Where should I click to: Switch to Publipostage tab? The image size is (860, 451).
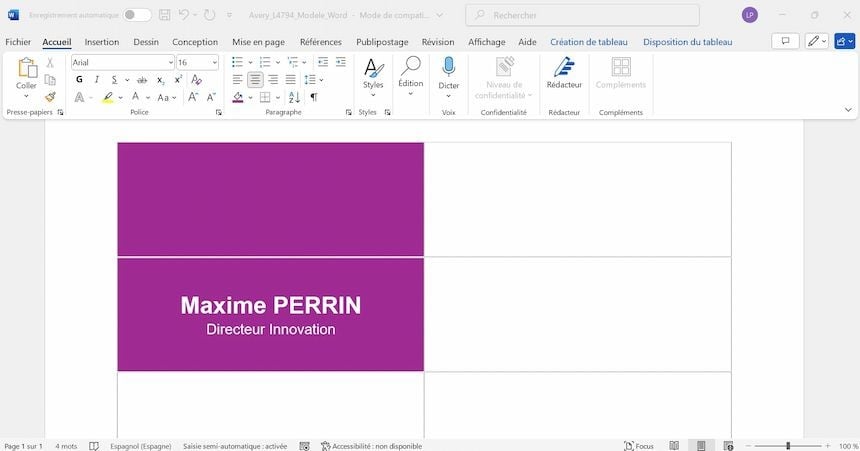click(x=382, y=42)
